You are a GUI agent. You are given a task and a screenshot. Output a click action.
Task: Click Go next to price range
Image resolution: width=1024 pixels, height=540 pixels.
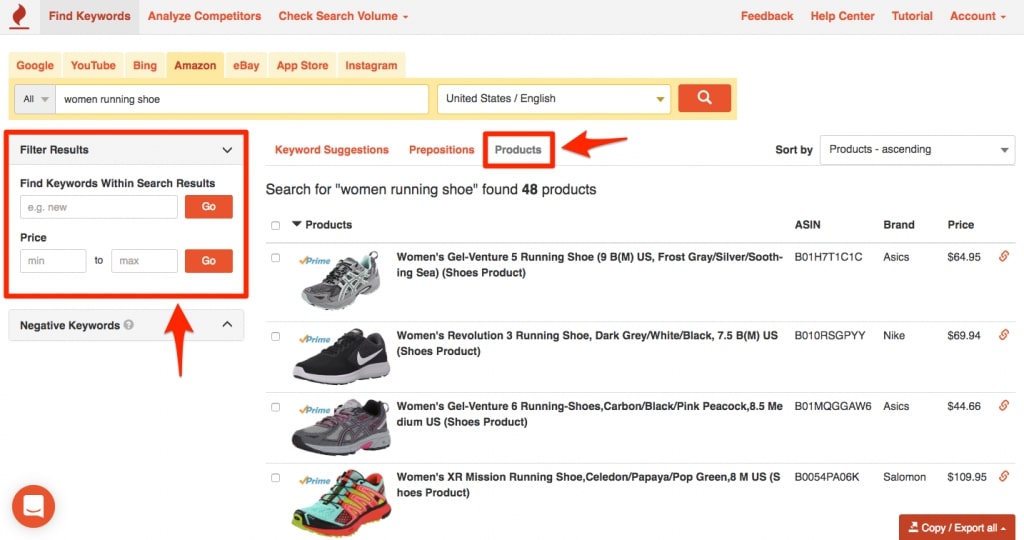pyautogui.click(x=208, y=261)
